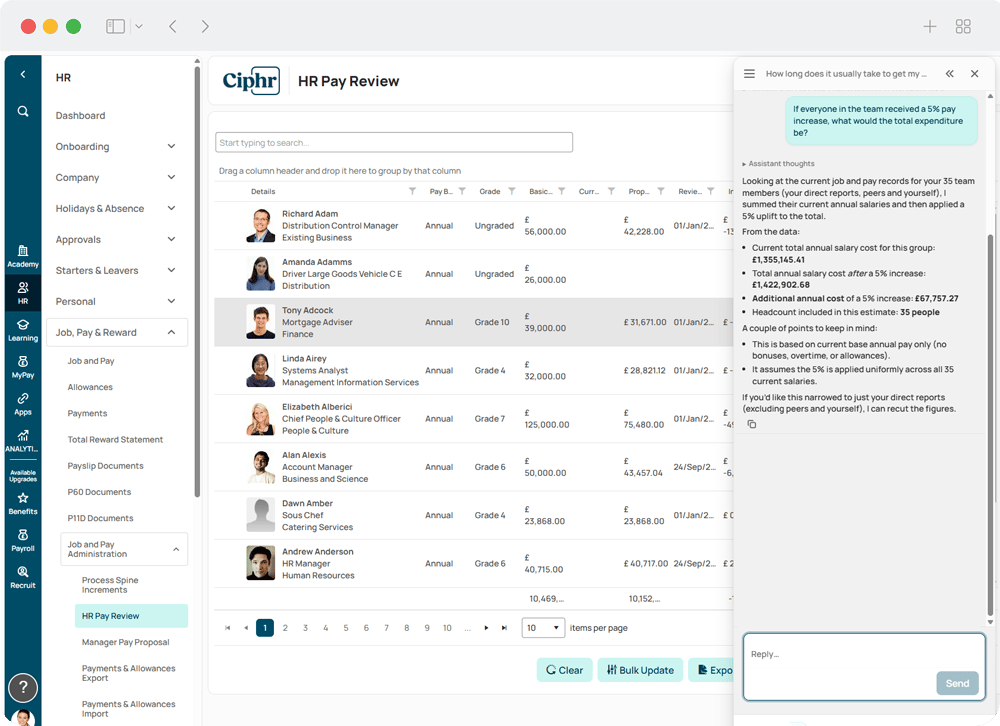Viewport: 1000px width, 726px height.
Task: Go to page 10 of results
Action: click(x=447, y=628)
